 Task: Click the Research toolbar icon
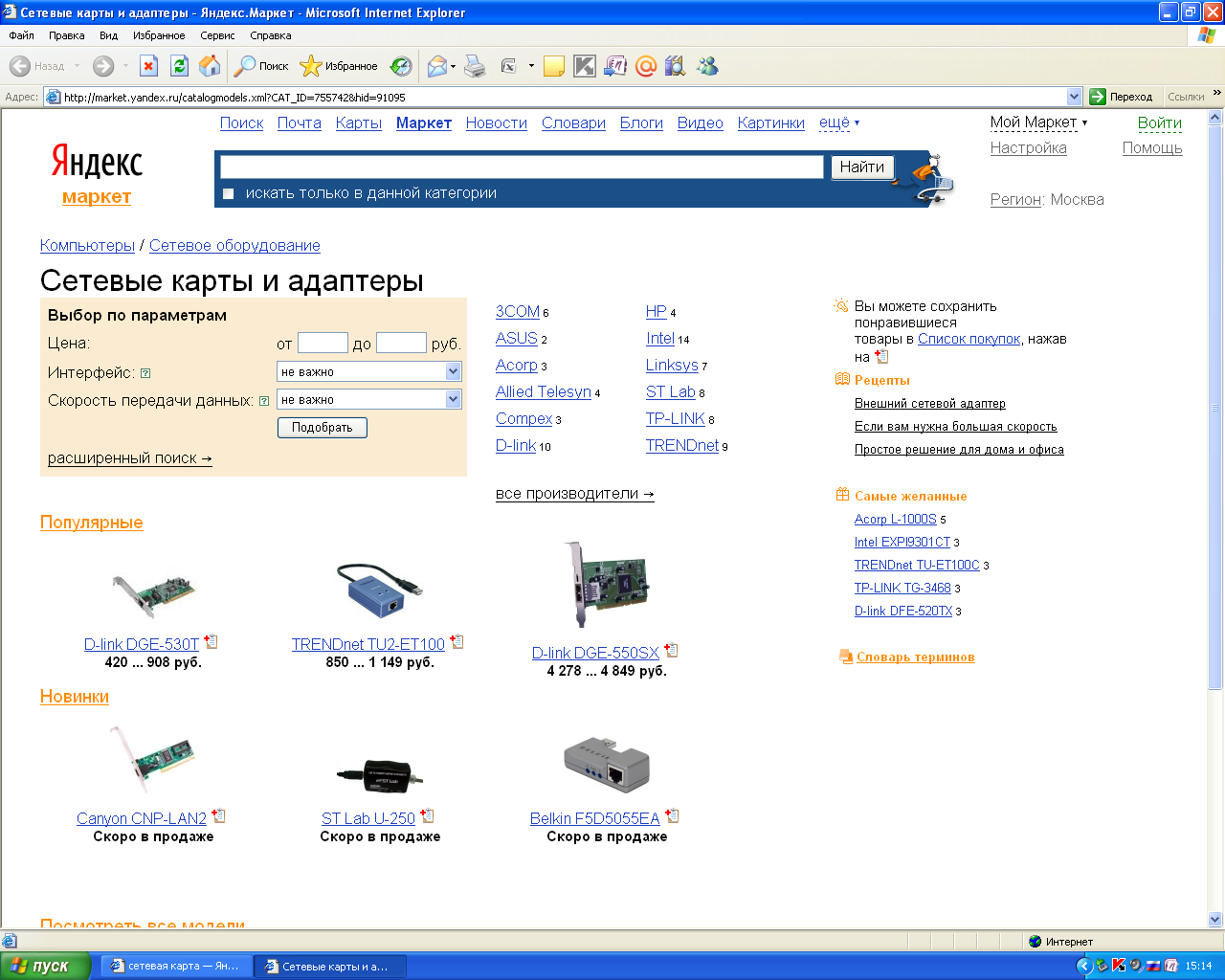pyautogui.click(x=615, y=66)
